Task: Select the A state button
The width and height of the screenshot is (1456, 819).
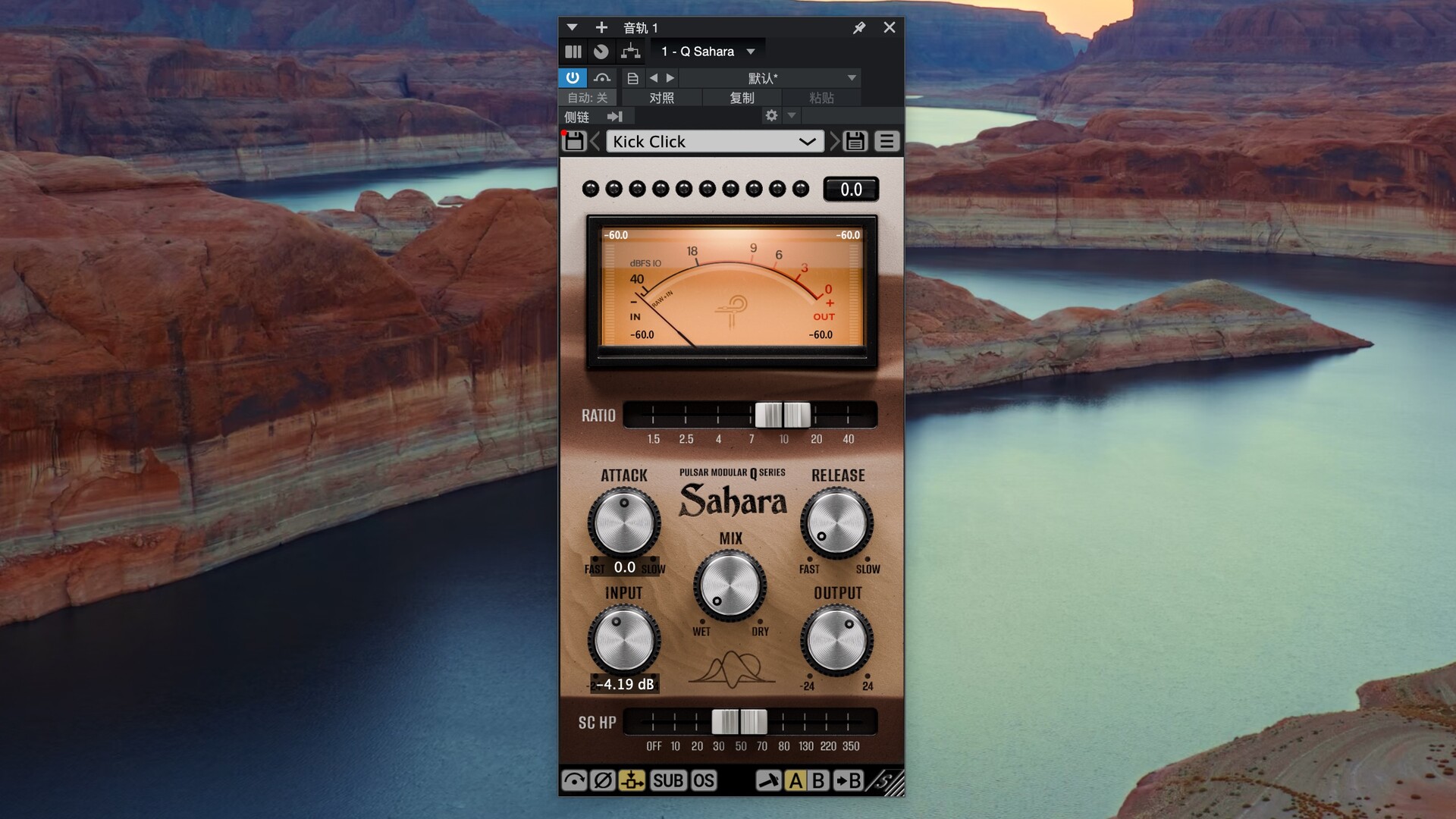Action: (795, 780)
